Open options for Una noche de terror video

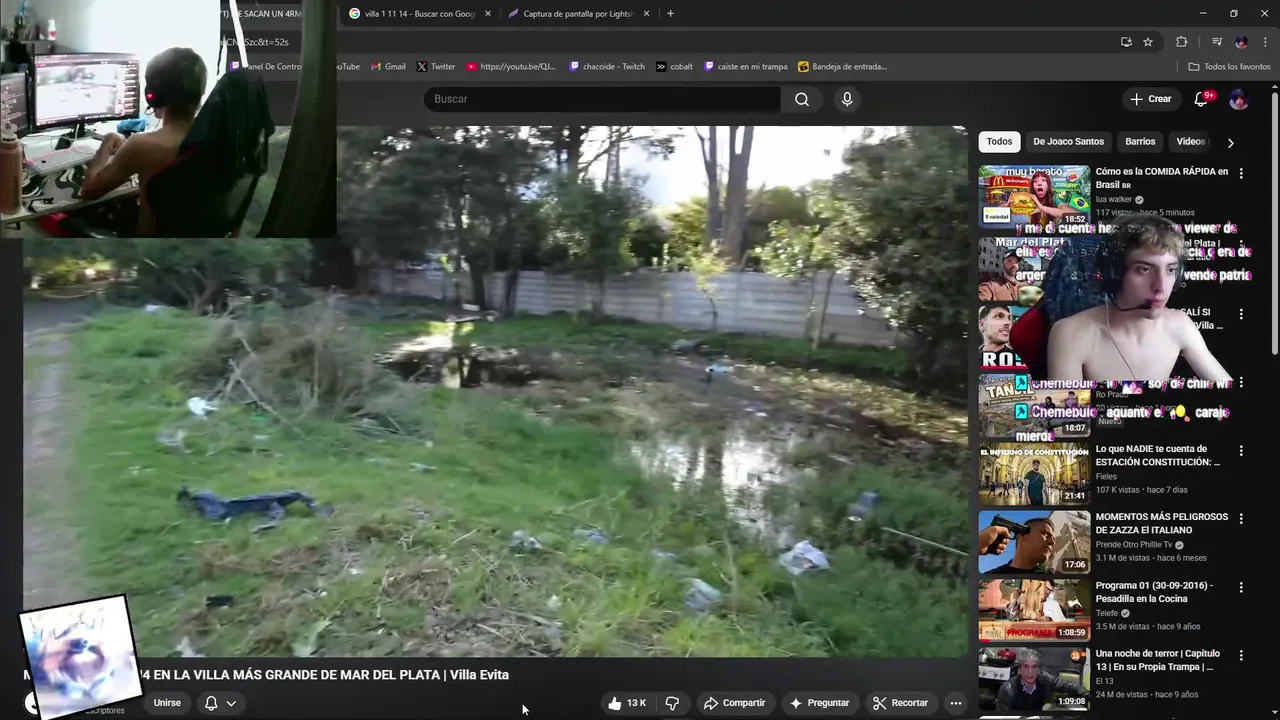click(x=1241, y=656)
